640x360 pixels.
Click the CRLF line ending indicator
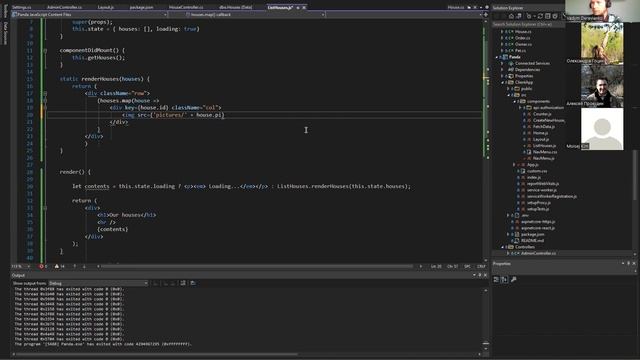[x=481, y=267]
